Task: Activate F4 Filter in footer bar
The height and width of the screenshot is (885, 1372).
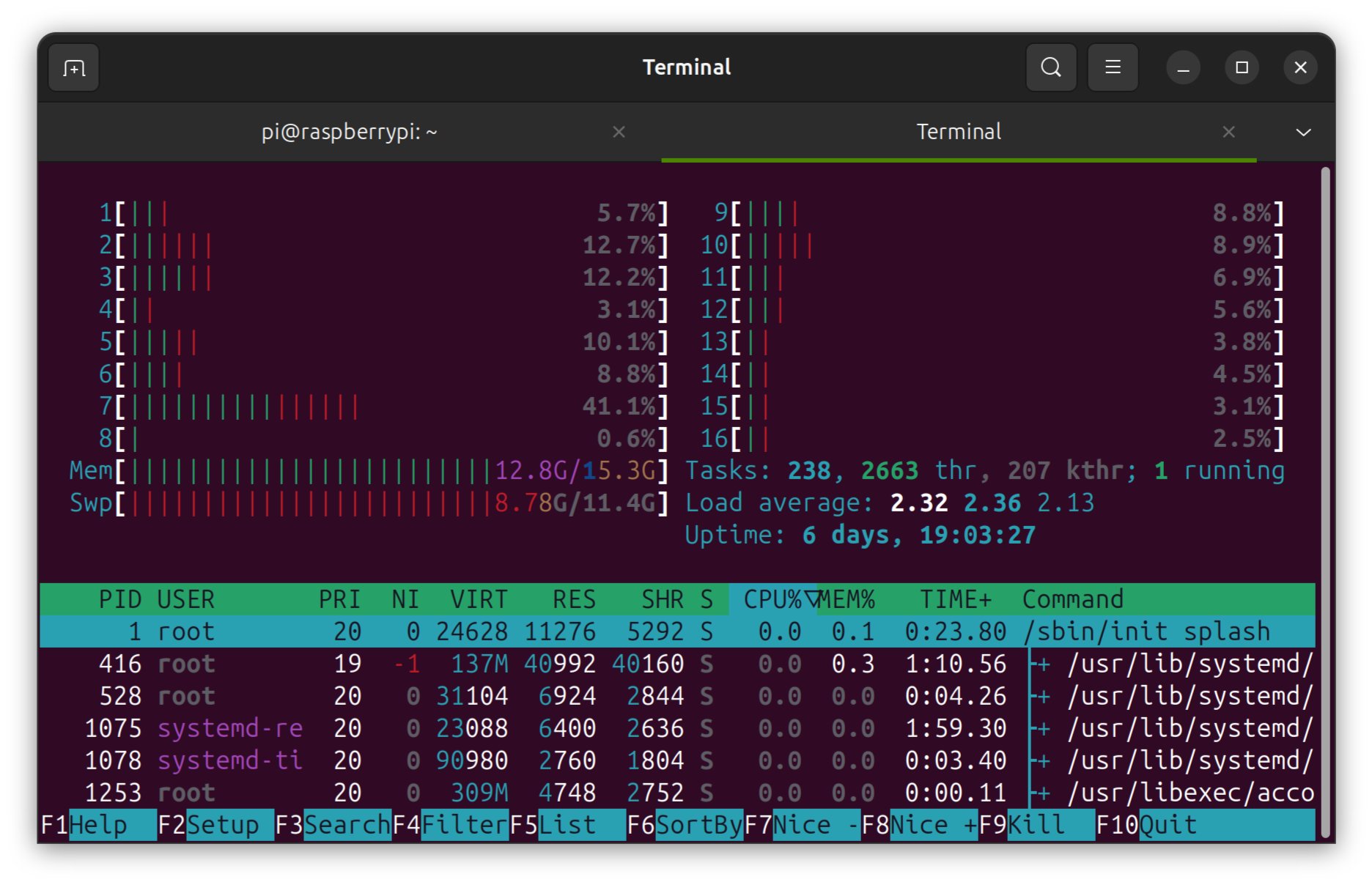Action: [450, 825]
